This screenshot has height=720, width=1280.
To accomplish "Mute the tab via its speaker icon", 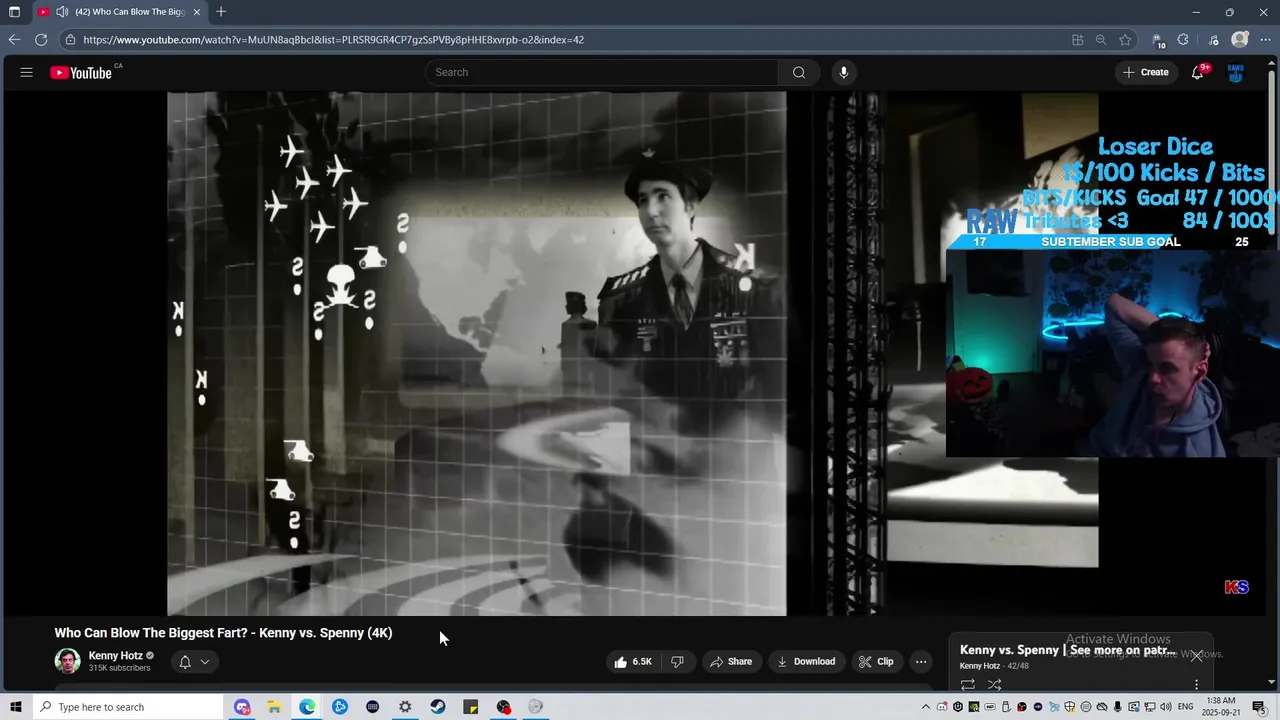I will 62,12.
